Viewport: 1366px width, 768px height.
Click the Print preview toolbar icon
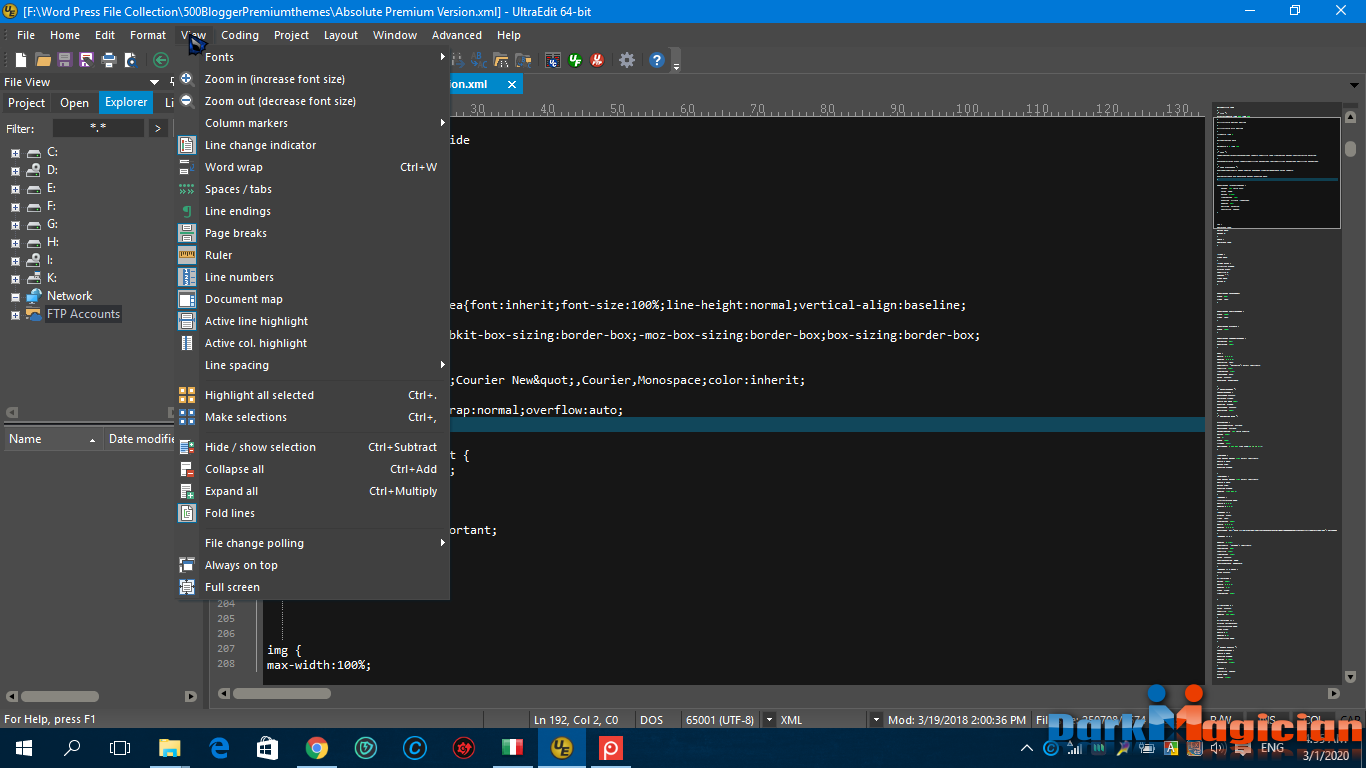[131, 60]
